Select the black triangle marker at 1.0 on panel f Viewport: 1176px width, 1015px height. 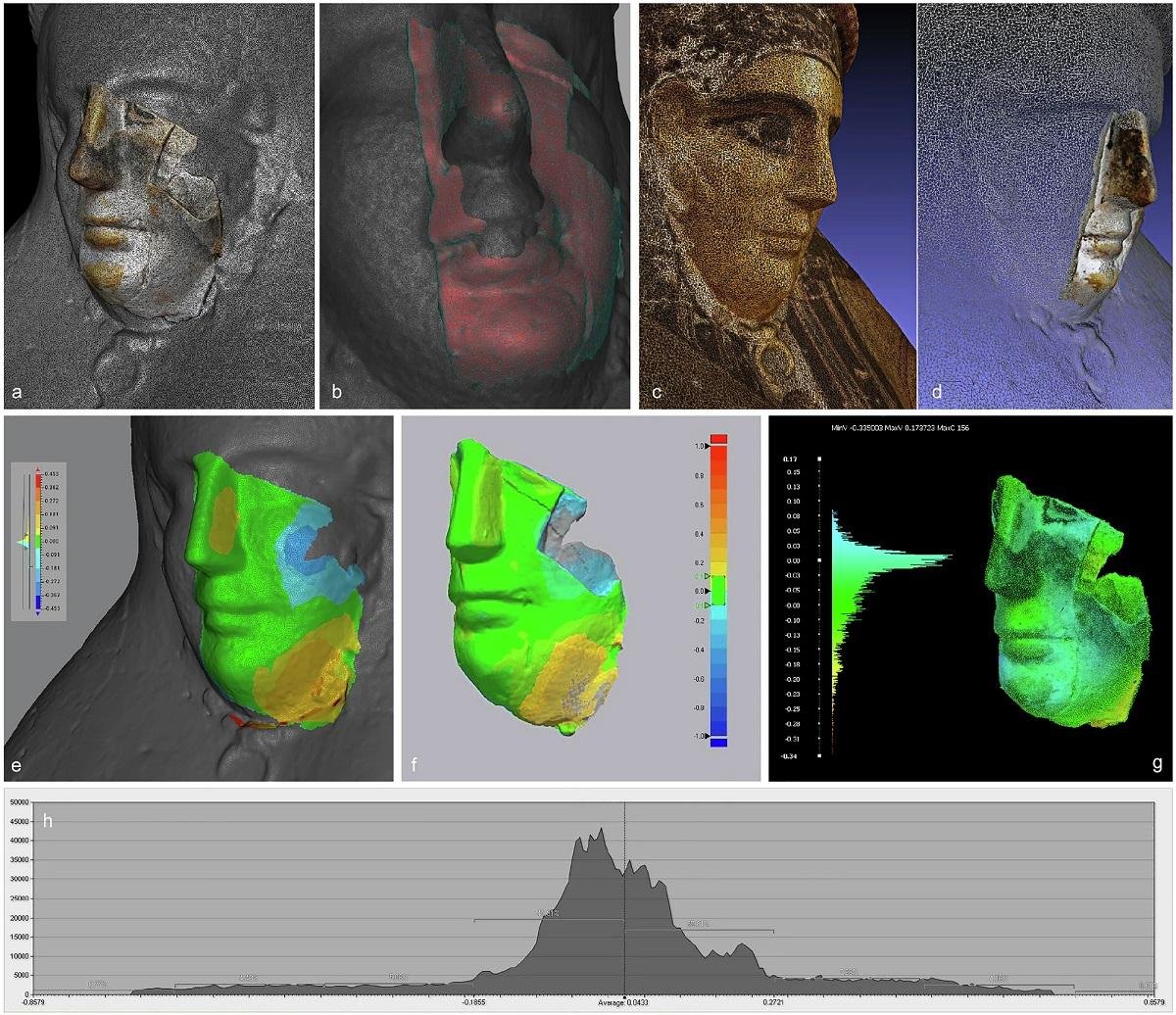[708, 445]
